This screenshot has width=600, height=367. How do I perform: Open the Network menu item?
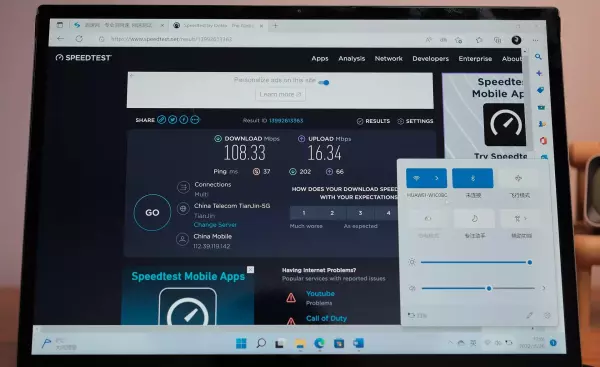point(388,59)
